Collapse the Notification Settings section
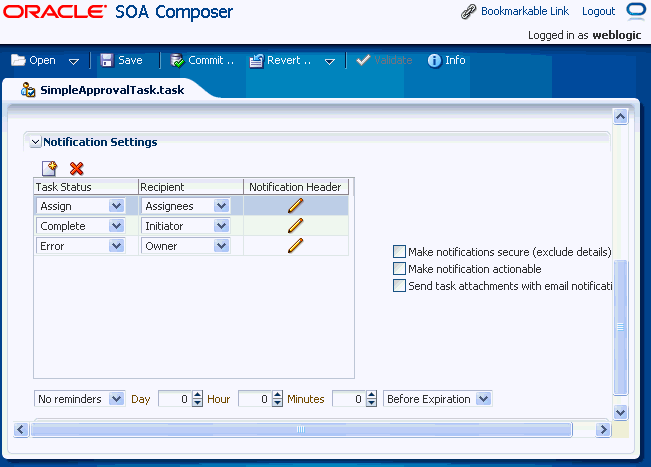The height and width of the screenshot is (467, 651). pyautogui.click(x=36, y=142)
